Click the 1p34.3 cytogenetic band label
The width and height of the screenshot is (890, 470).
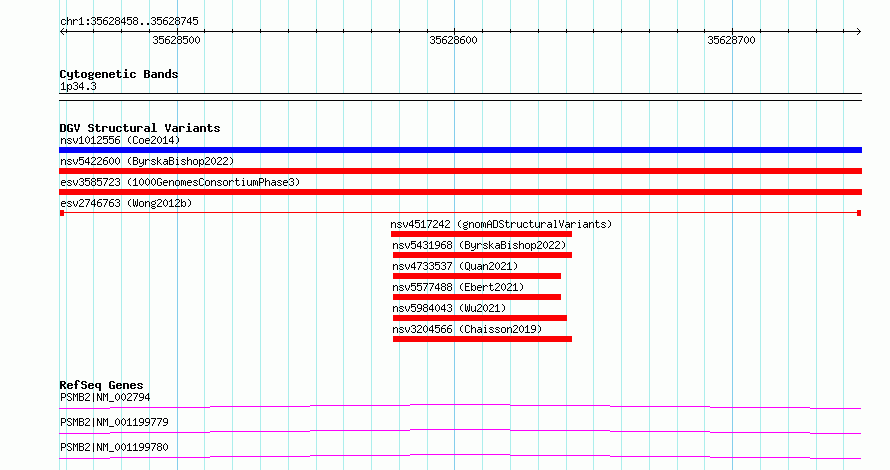[78, 86]
